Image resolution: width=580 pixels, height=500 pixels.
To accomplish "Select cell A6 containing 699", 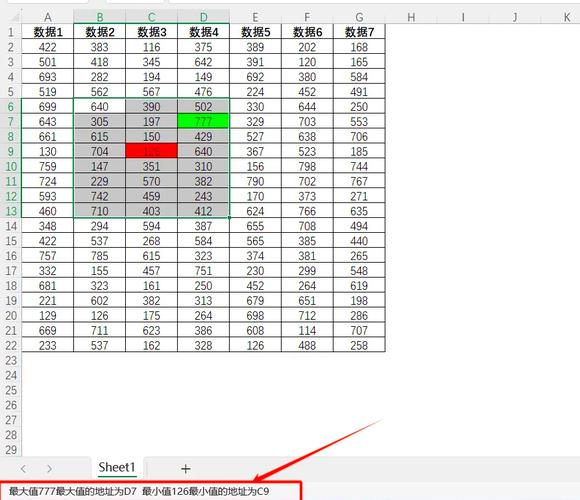I will pyautogui.click(x=48, y=107).
